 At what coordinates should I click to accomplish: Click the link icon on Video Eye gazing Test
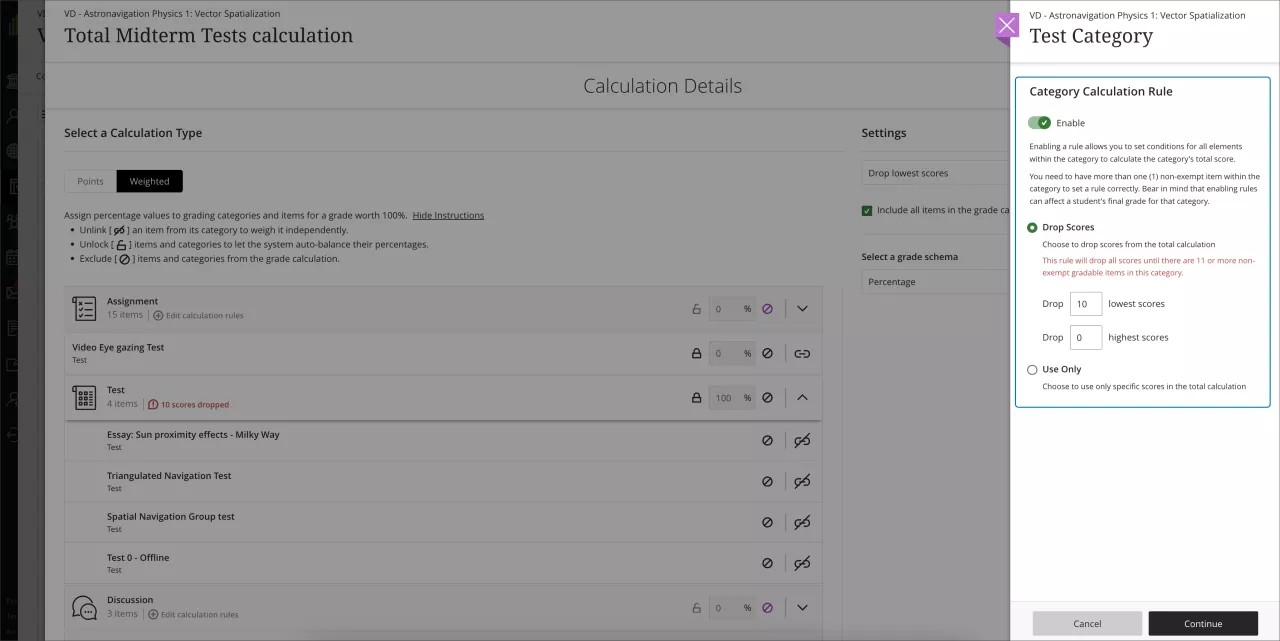[801, 352]
